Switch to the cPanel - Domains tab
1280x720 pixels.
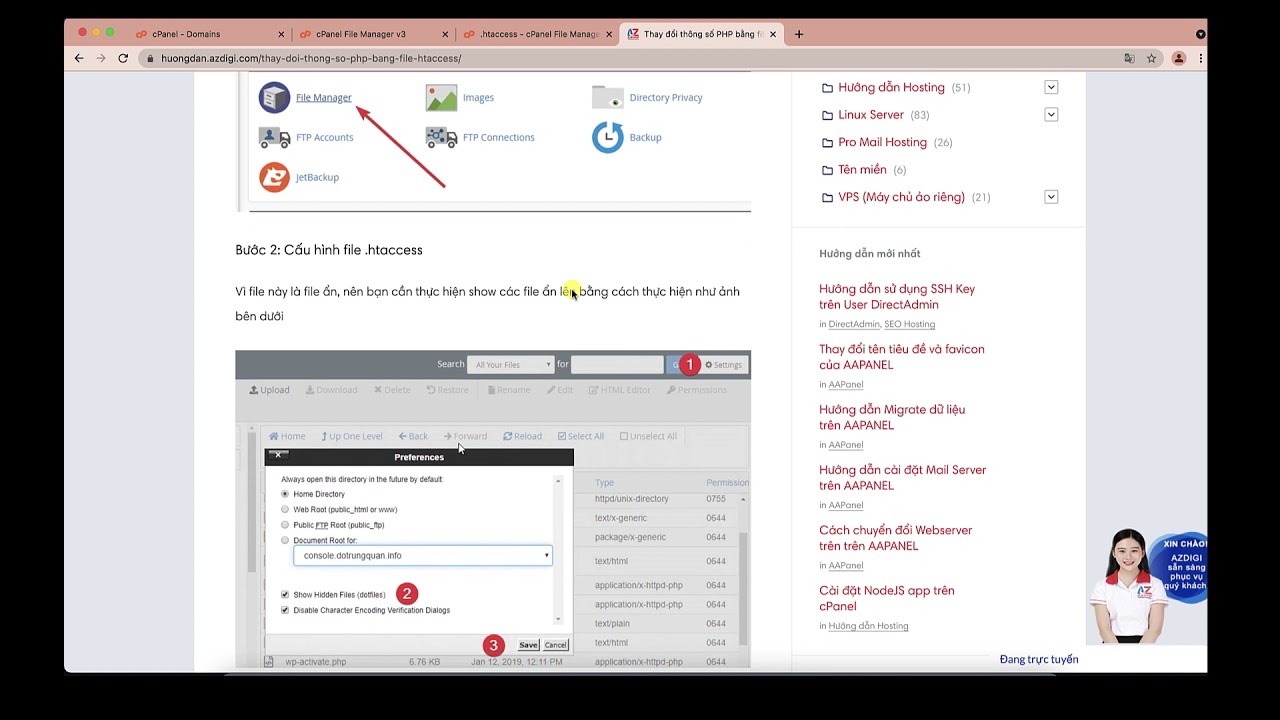pos(208,34)
